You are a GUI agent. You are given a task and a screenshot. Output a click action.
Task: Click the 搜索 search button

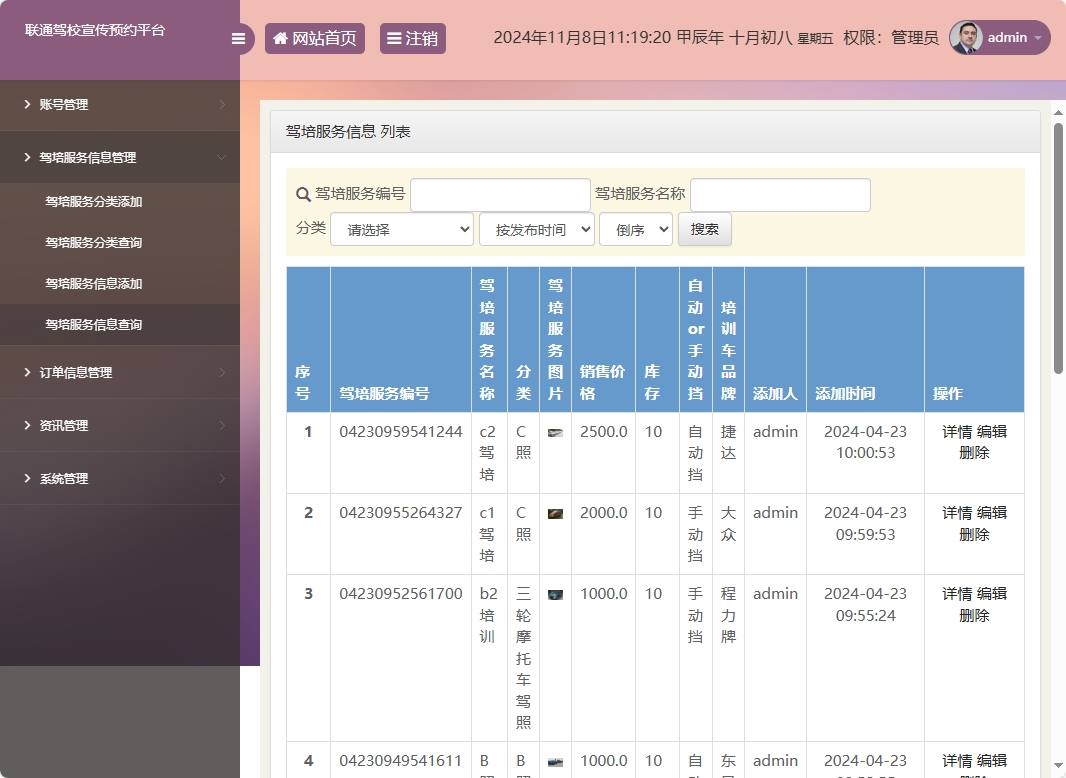tap(705, 229)
